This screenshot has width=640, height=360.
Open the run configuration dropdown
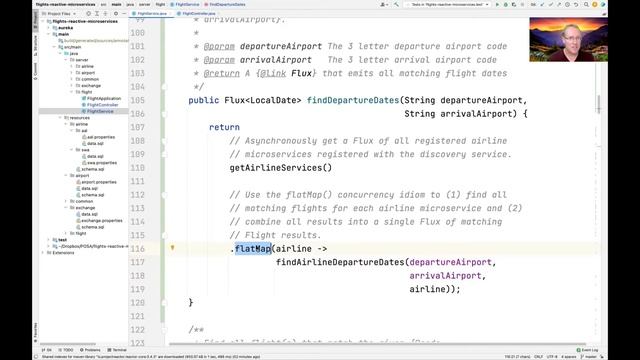(448, 4)
